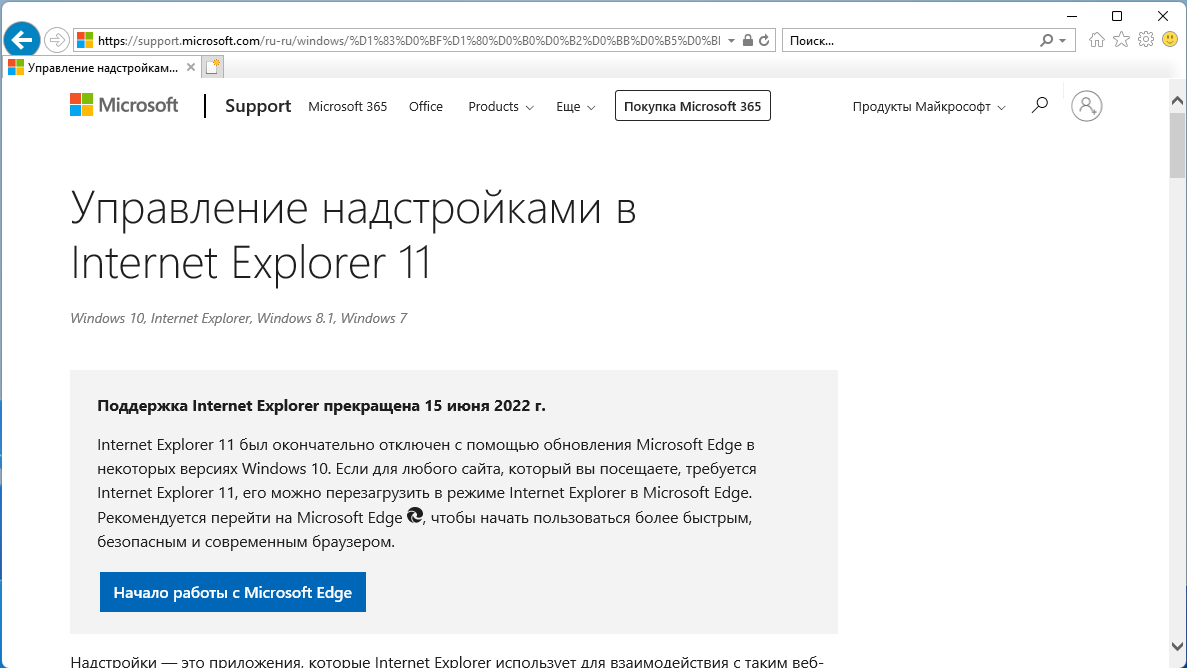Open Office menu item
This screenshot has width=1187, height=668.
(425, 107)
